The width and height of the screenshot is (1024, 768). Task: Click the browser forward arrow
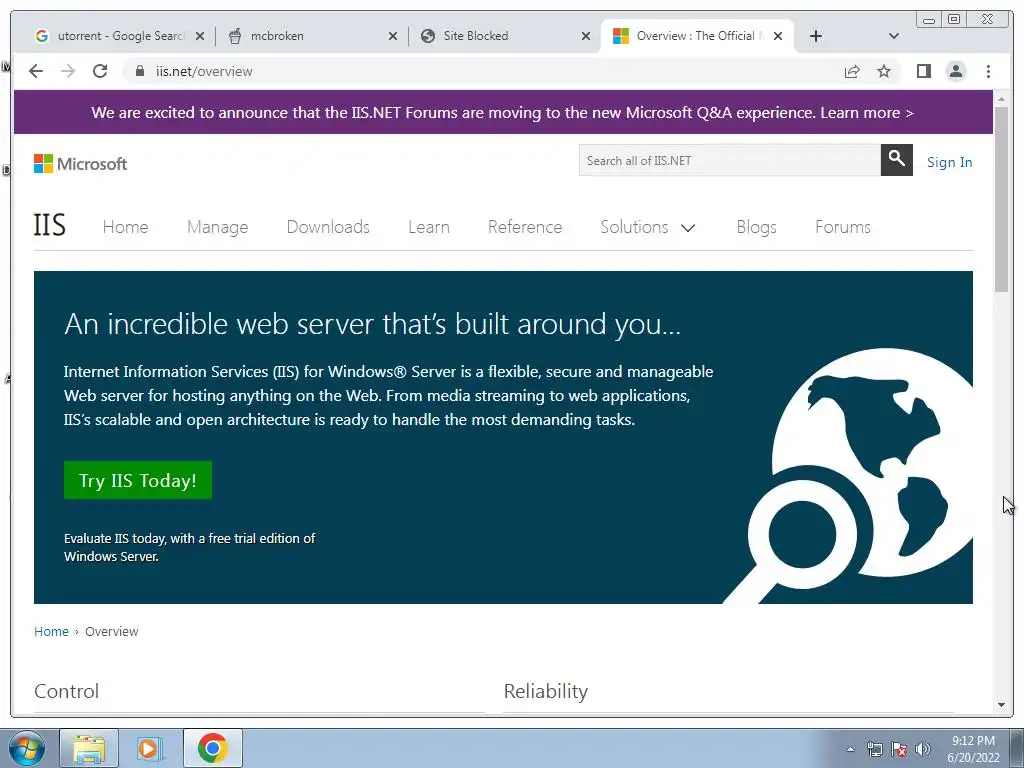(x=68, y=71)
